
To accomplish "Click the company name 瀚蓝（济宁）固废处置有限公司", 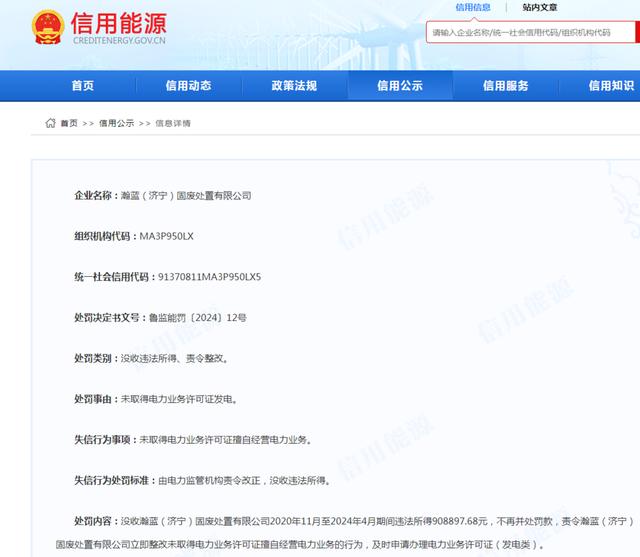I will (185, 195).
